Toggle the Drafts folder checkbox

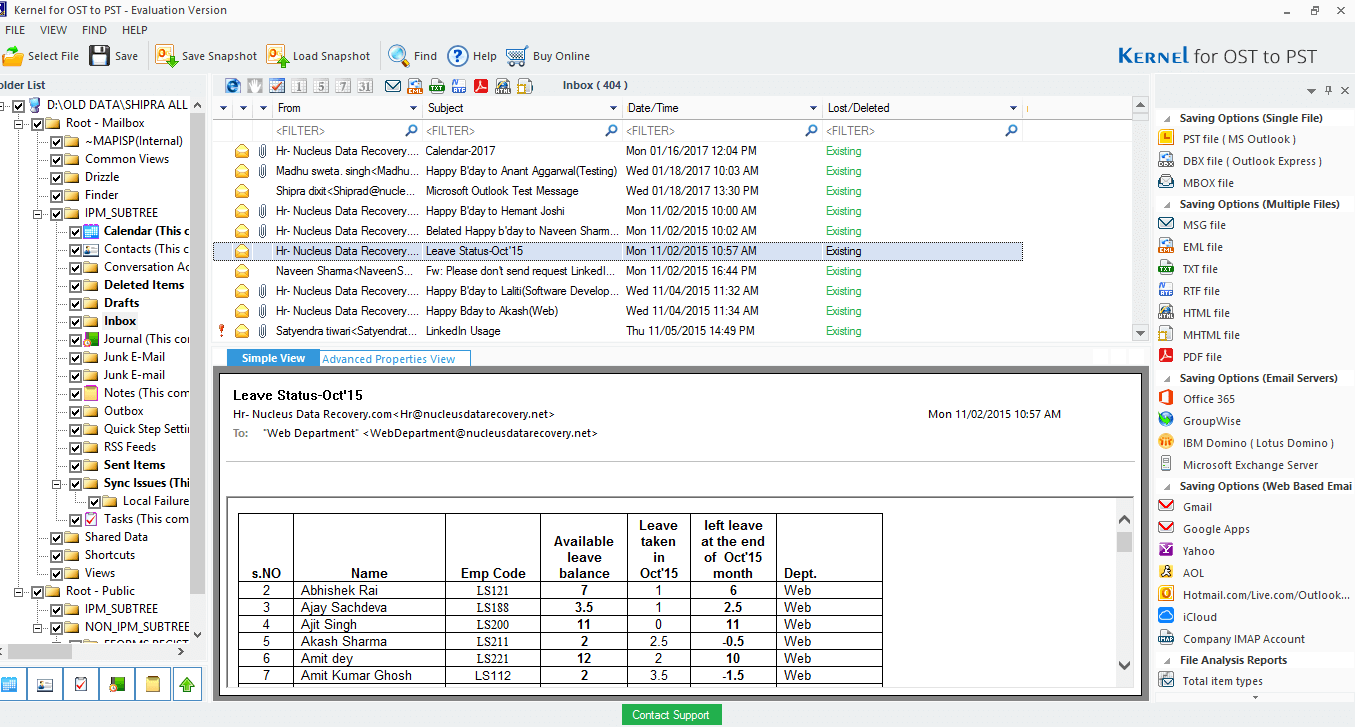76,303
